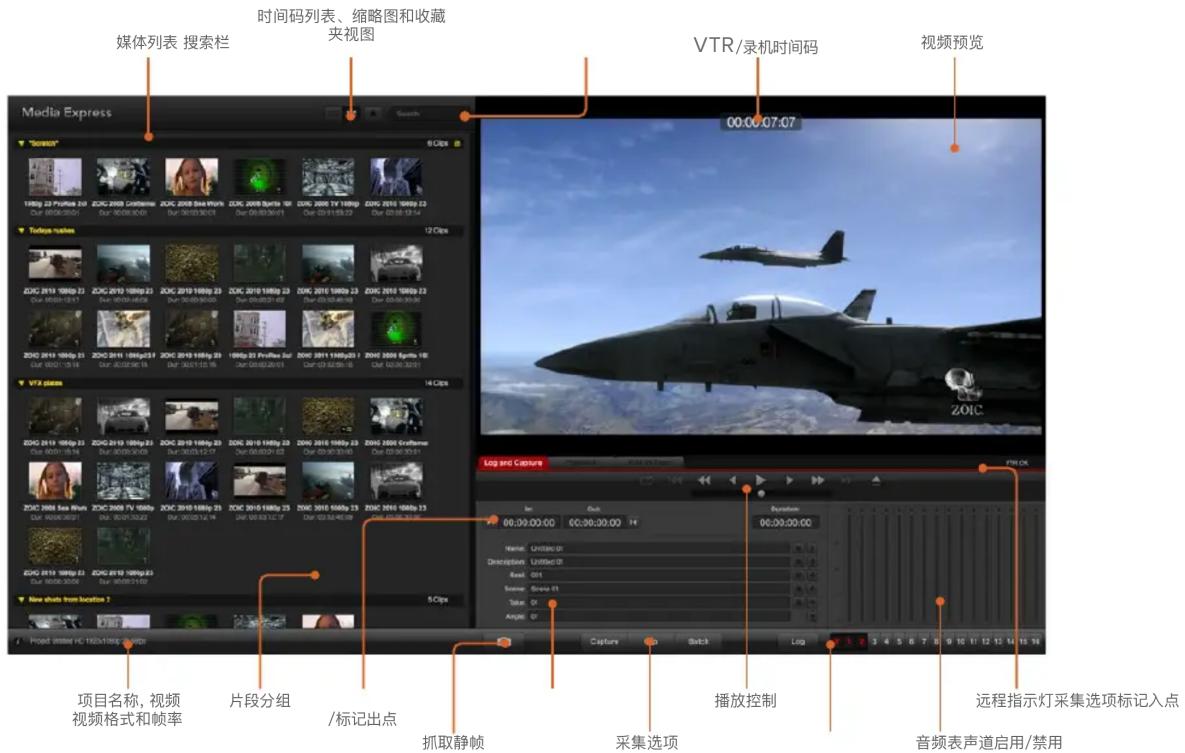Switch media list to timecode list view
1185x753 pixels.
(333, 113)
